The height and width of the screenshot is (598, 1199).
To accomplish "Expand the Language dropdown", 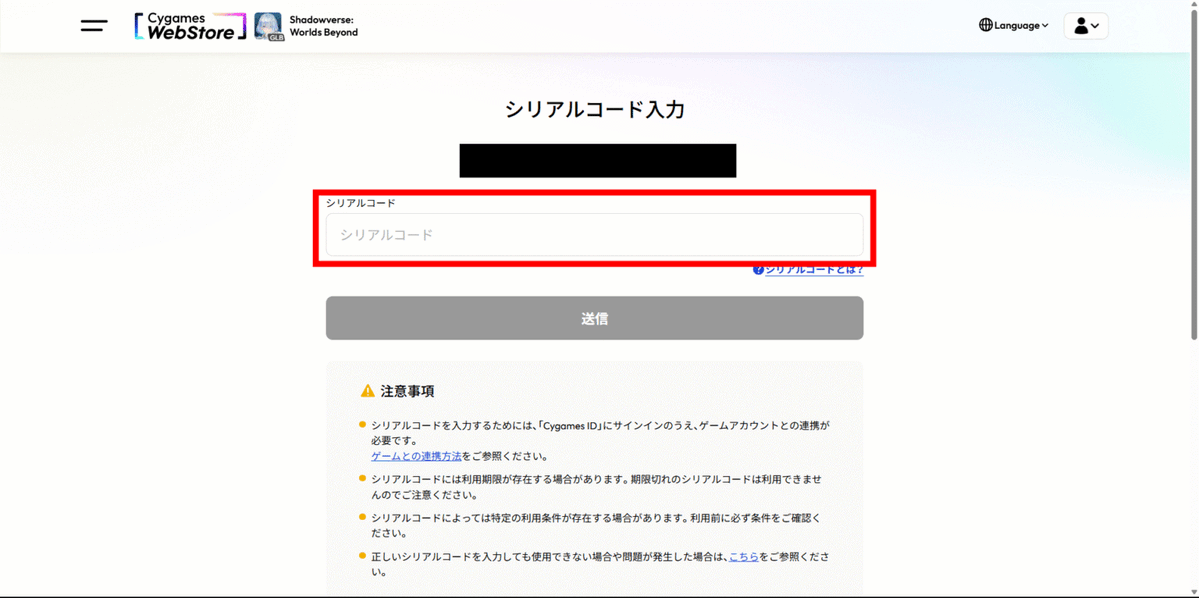I will (x=1014, y=25).
